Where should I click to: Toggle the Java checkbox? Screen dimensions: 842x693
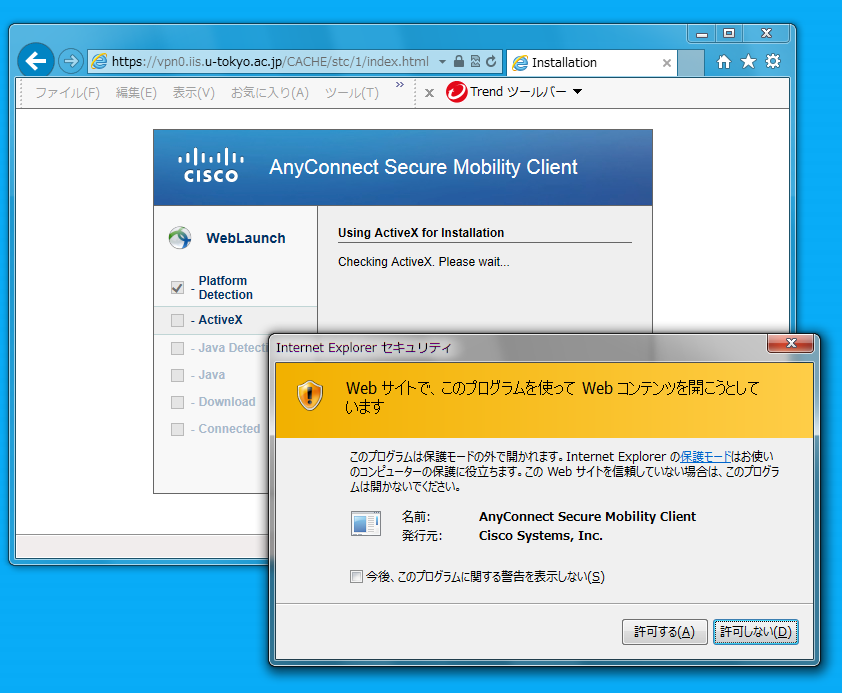[177, 375]
